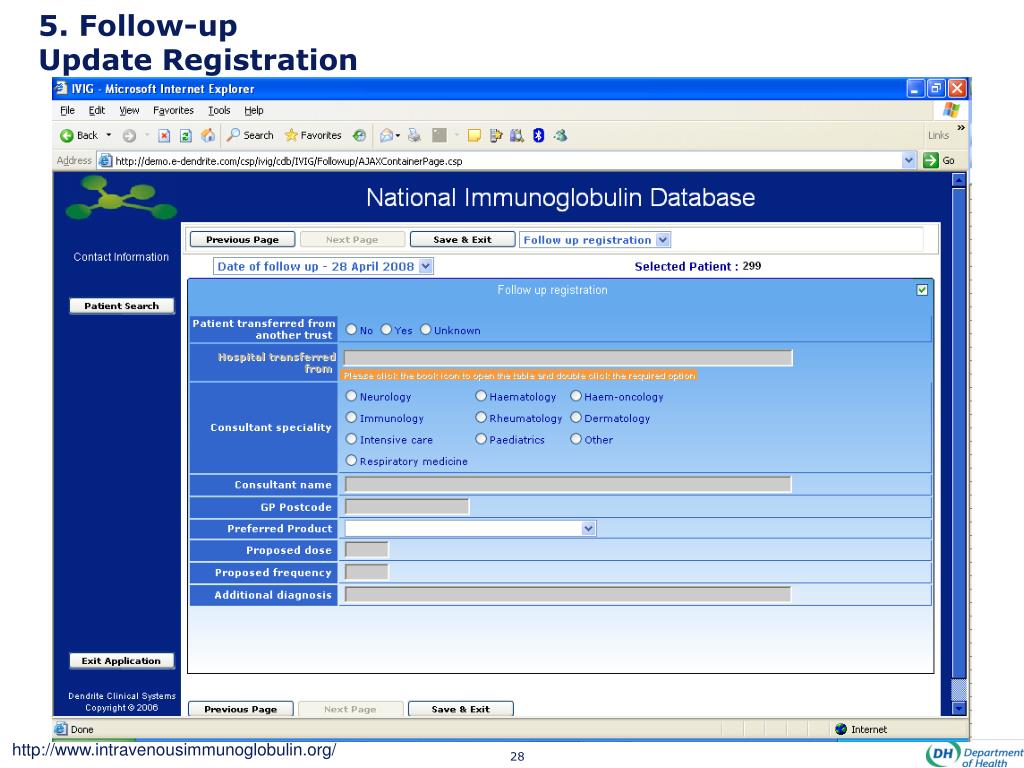Click the GP Postcode input field
Image resolution: width=1024 pixels, height=768 pixels.
coord(407,506)
